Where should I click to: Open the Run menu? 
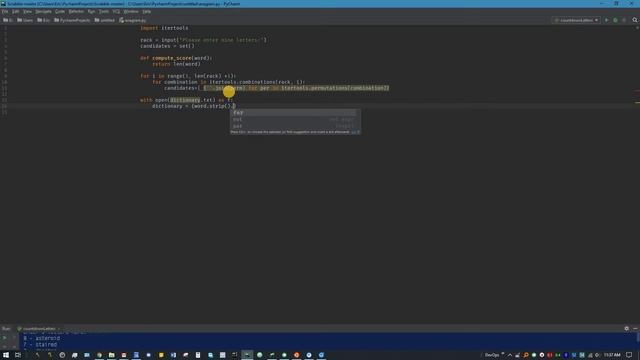(91, 11)
